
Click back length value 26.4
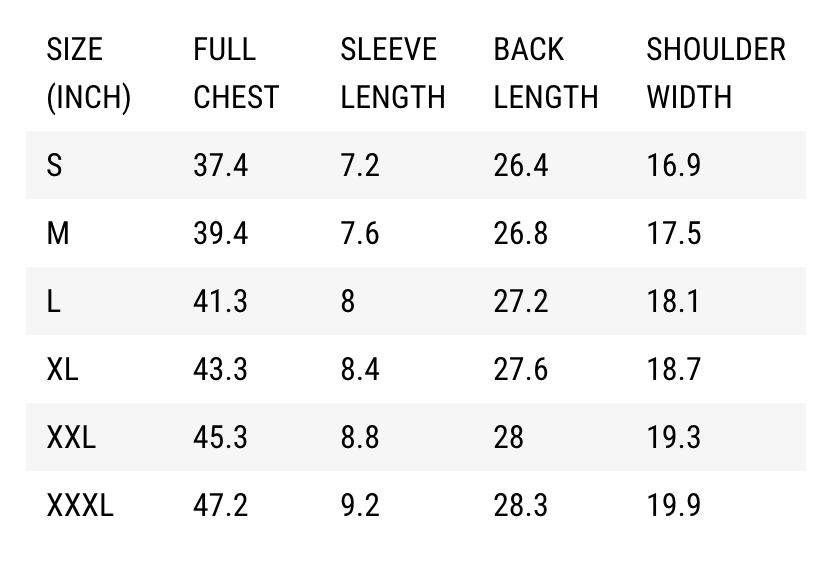[520, 165]
